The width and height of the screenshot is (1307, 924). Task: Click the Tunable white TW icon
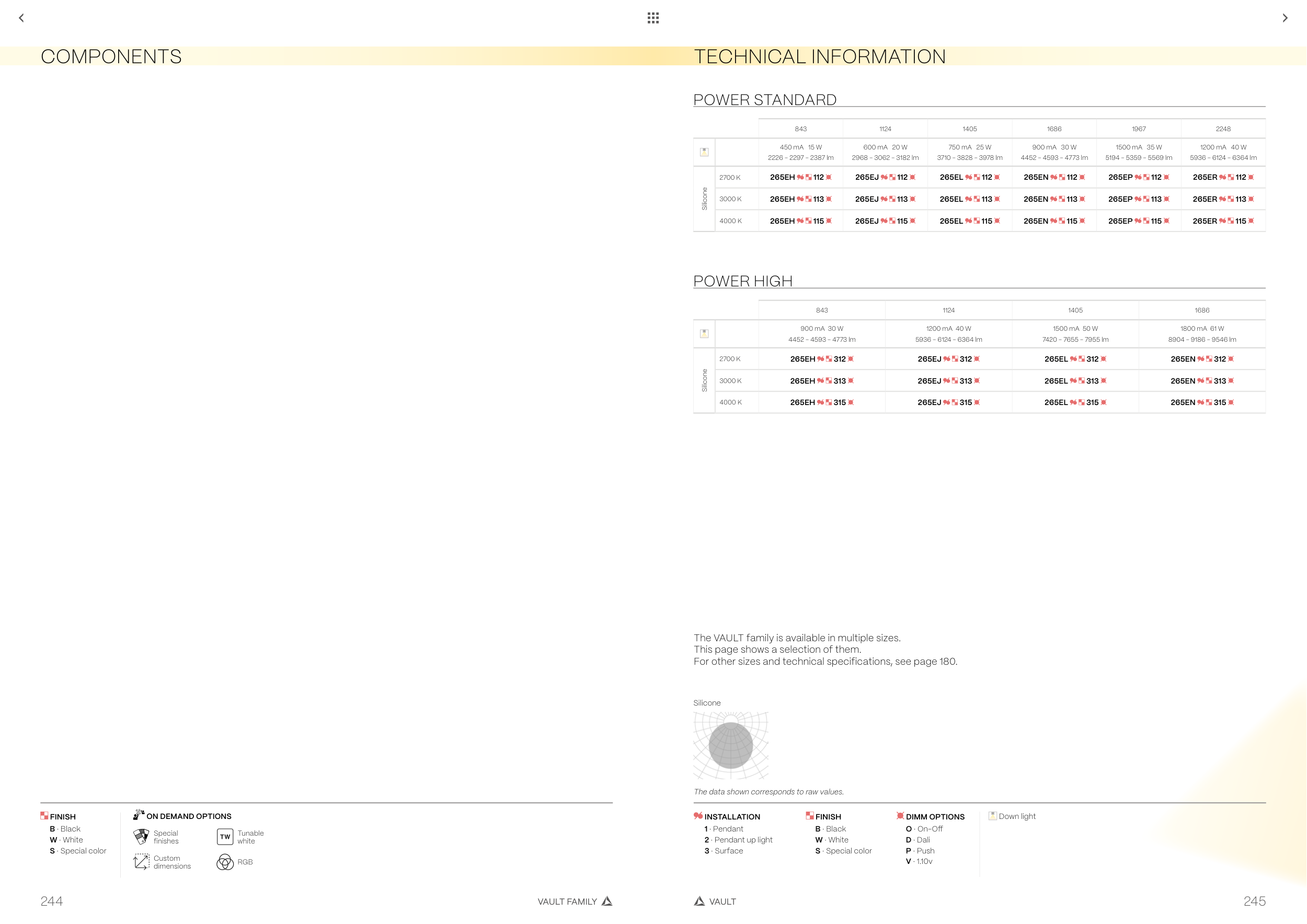click(225, 836)
